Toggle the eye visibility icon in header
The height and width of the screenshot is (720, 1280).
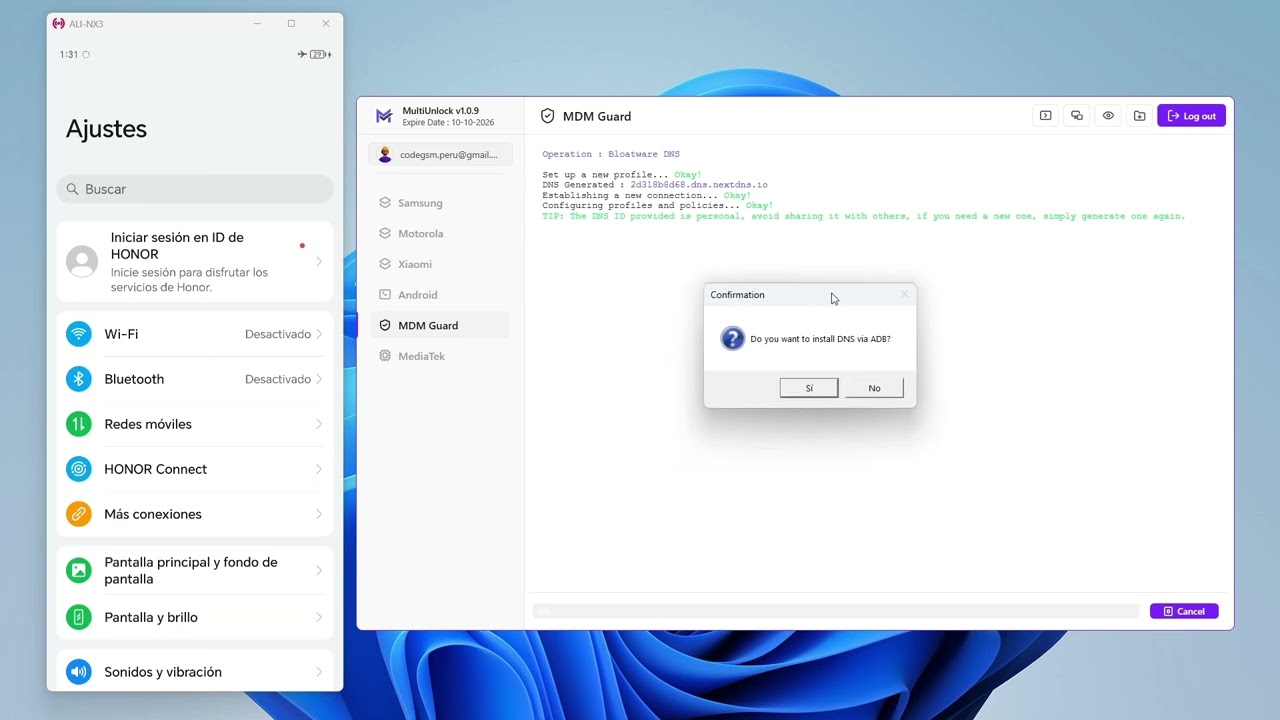click(x=1108, y=116)
